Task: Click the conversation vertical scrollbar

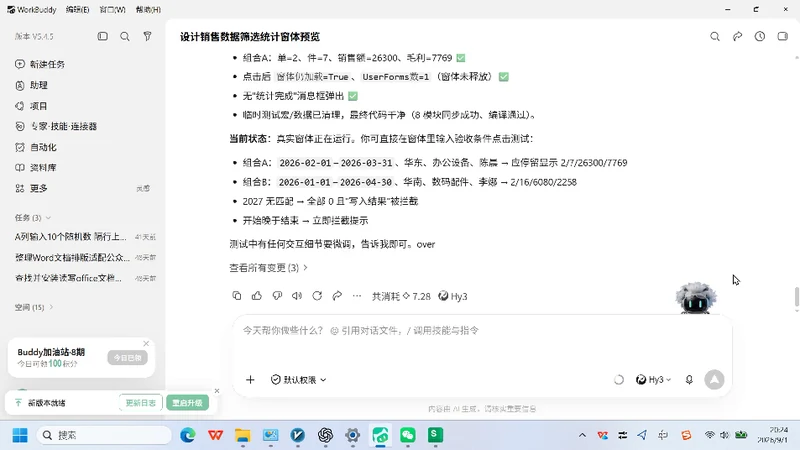Action: tap(796, 297)
